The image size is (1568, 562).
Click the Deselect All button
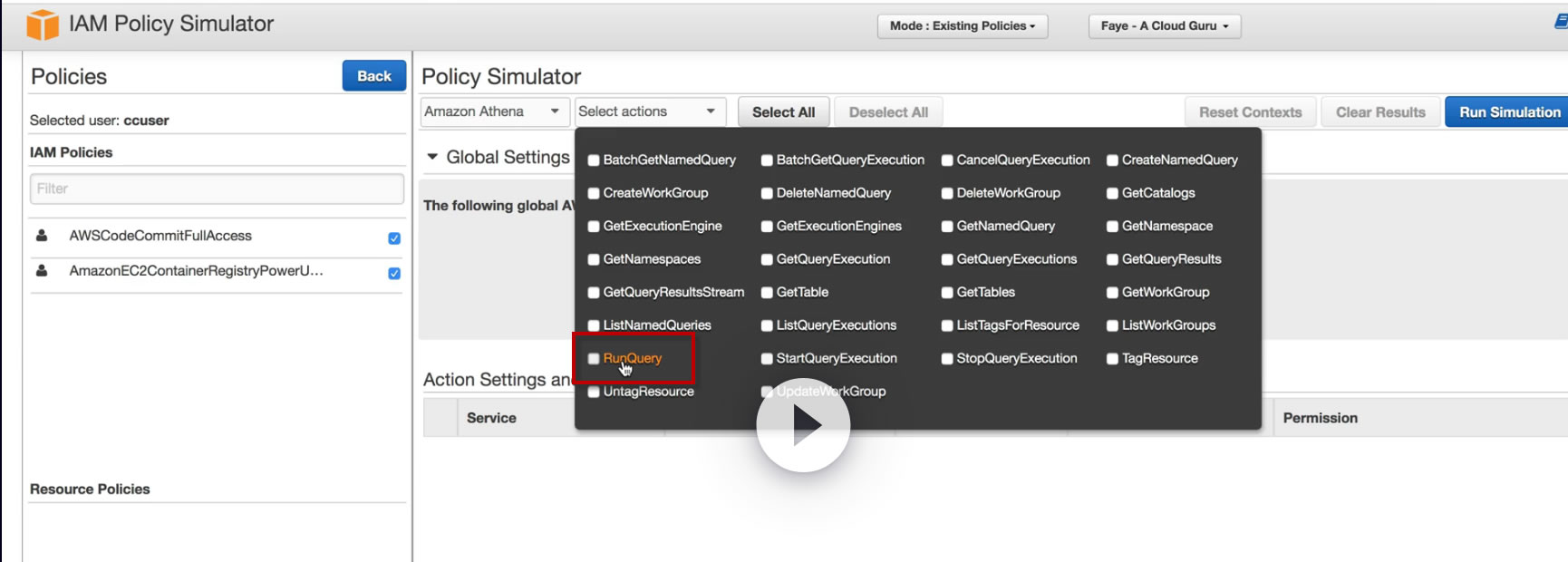tap(888, 112)
